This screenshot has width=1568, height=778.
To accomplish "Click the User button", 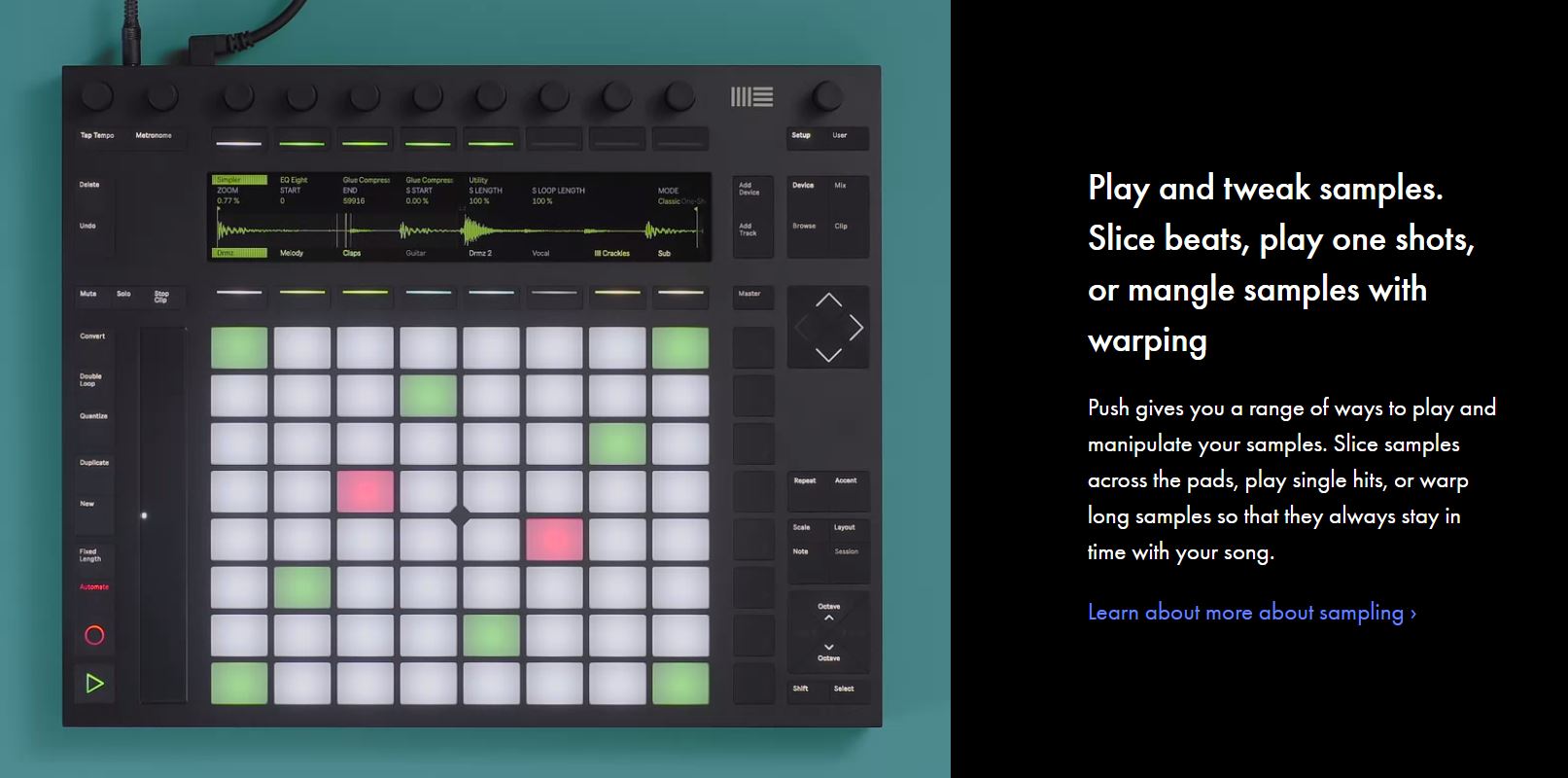I will [x=840, y=135].
